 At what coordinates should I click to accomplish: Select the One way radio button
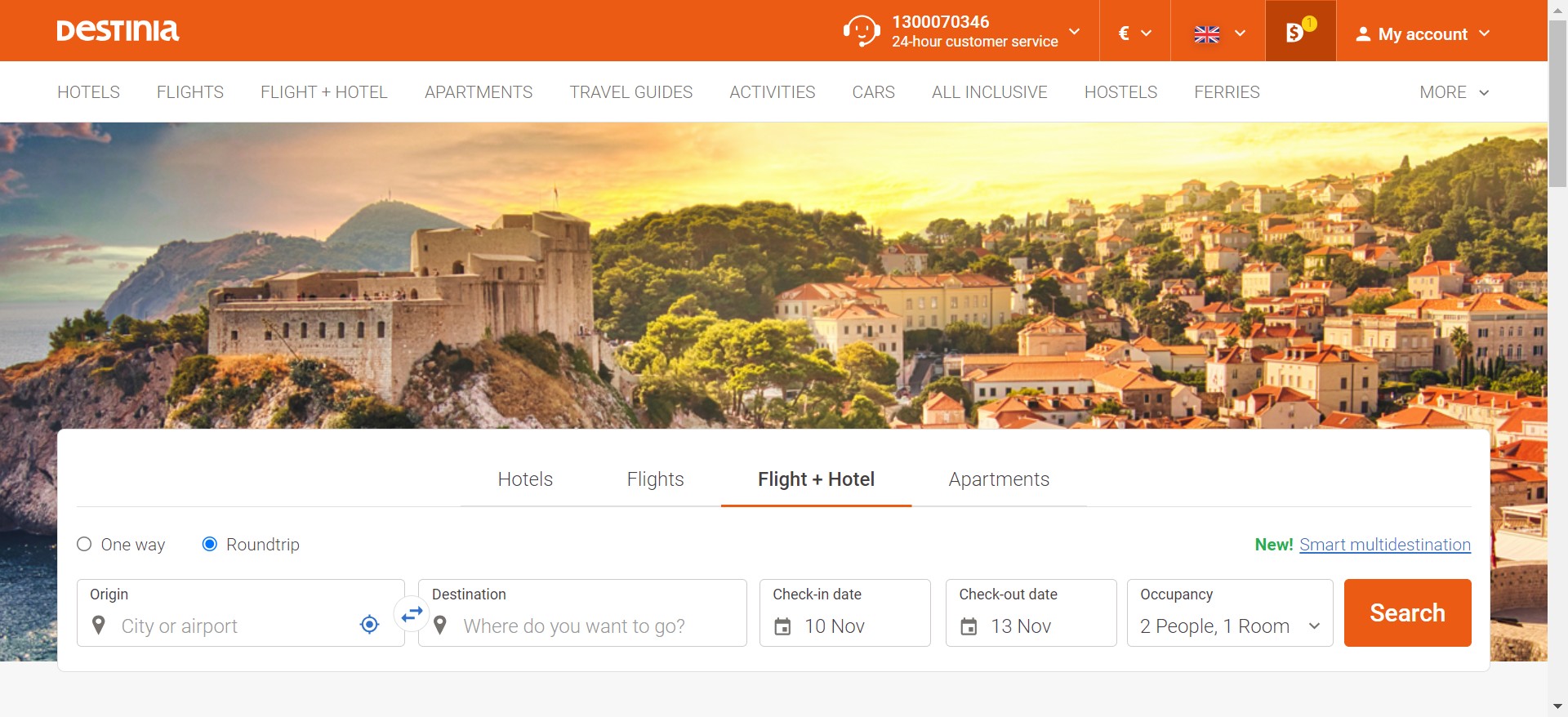pos(84,544)
